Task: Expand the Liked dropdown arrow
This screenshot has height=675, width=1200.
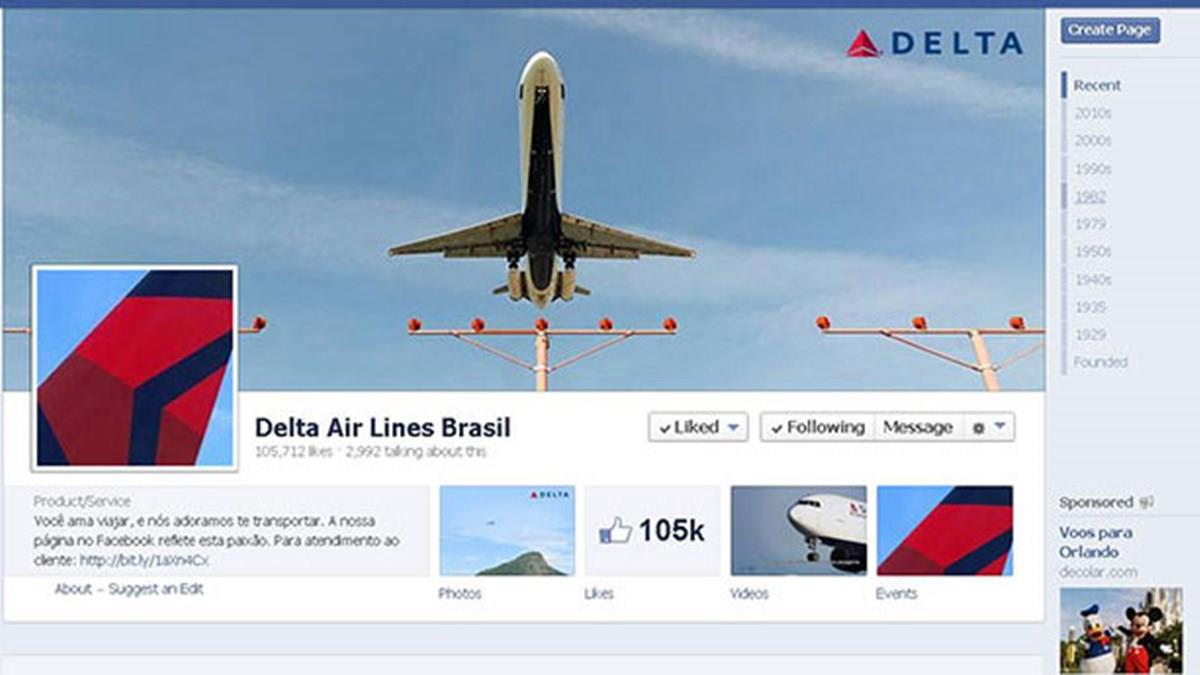Action: coord(734,427)
